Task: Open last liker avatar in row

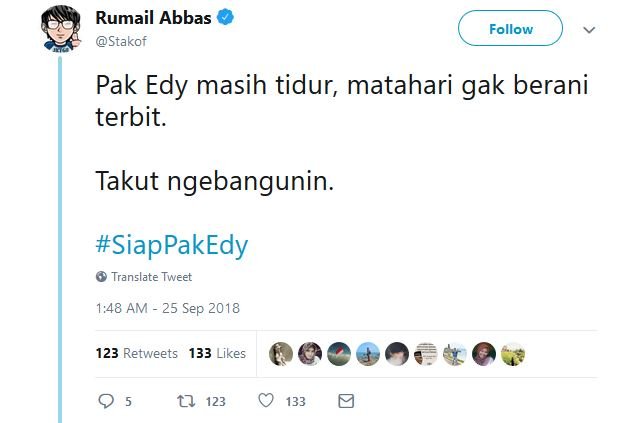Action: tap(513, 353)
